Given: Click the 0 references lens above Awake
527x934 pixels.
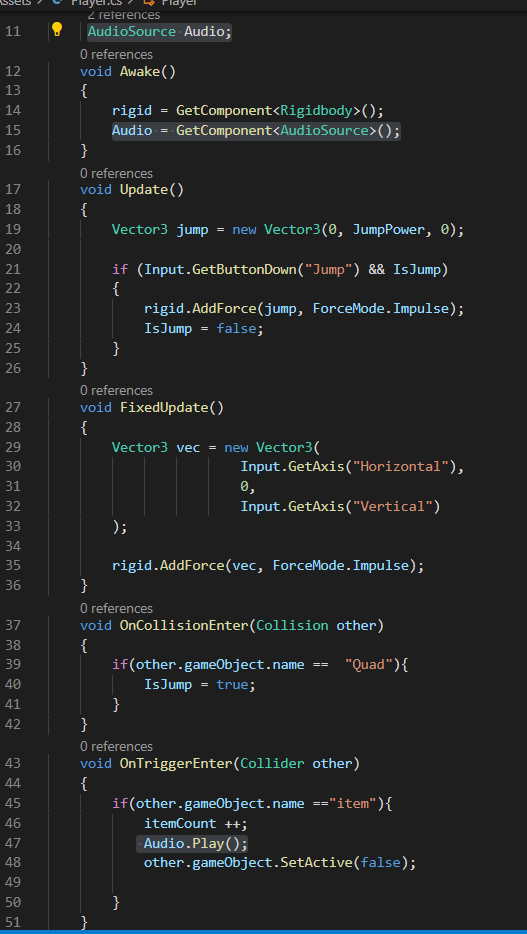Looking at the screenshot, I should coord(117,54).
